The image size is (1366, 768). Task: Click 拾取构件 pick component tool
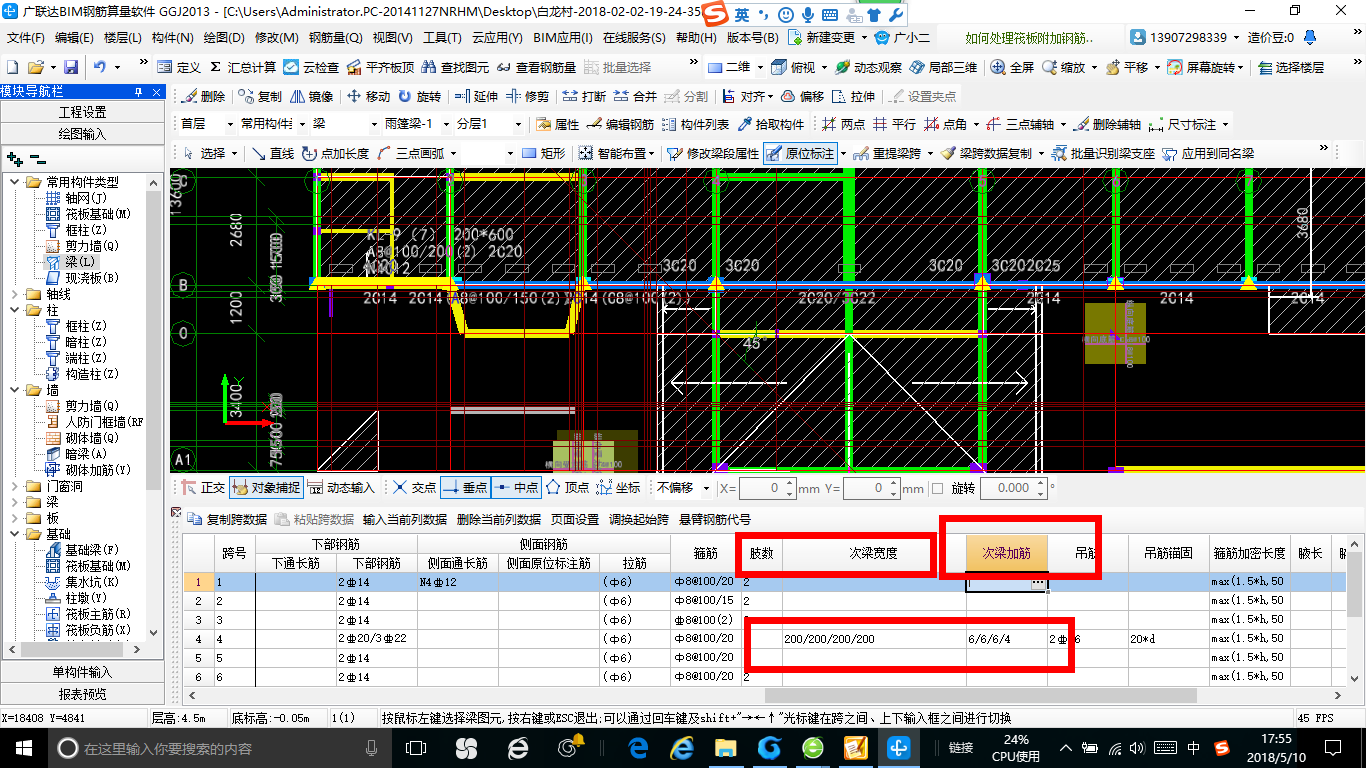(x=771, y=124)
